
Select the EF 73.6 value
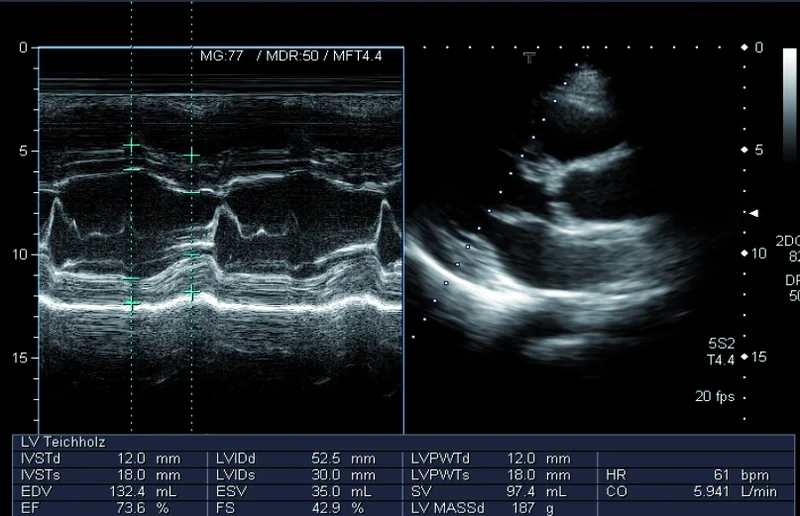pos(131,508)
